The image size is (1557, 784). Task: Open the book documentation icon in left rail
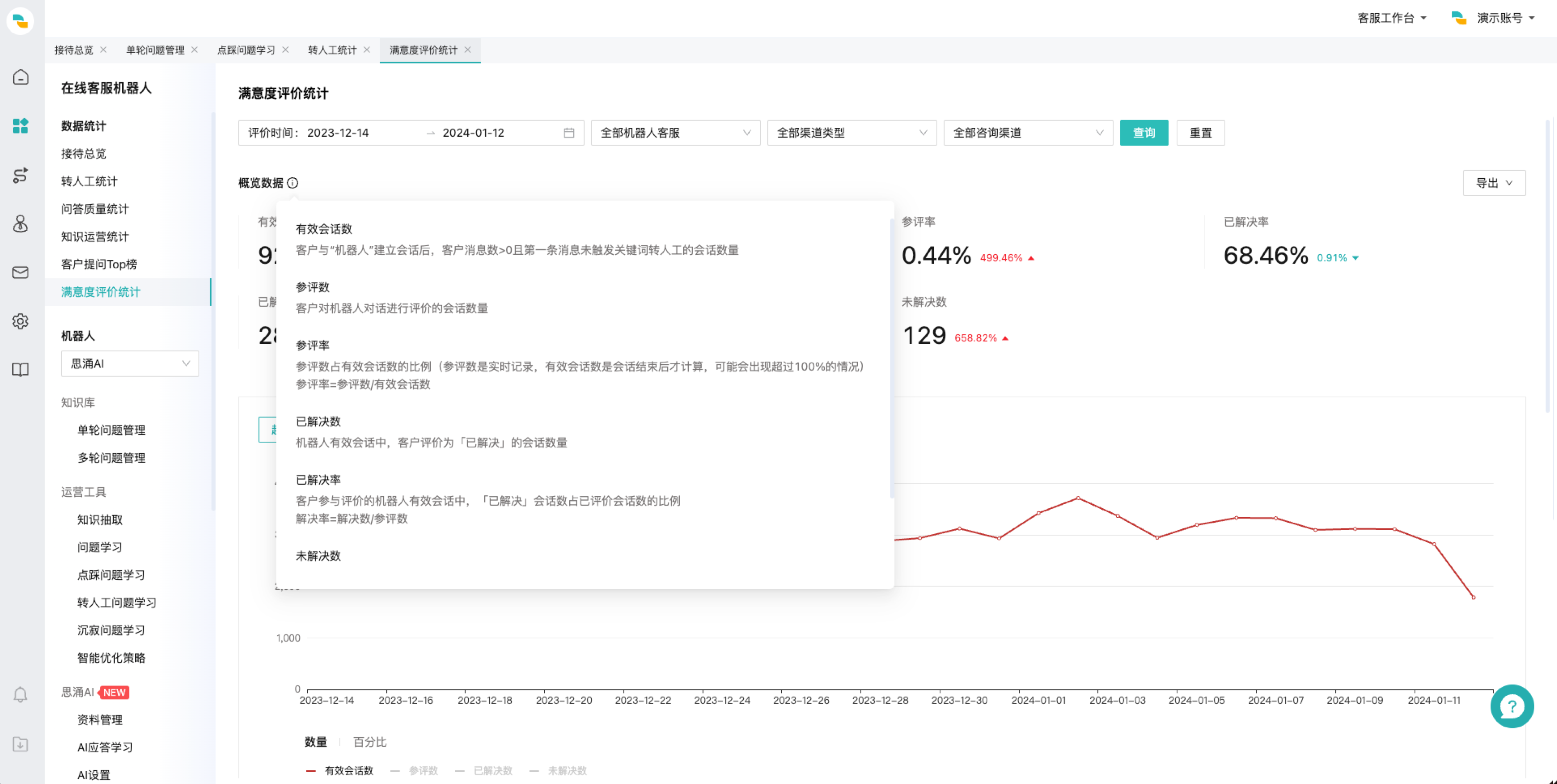click(x=21, y=369)
